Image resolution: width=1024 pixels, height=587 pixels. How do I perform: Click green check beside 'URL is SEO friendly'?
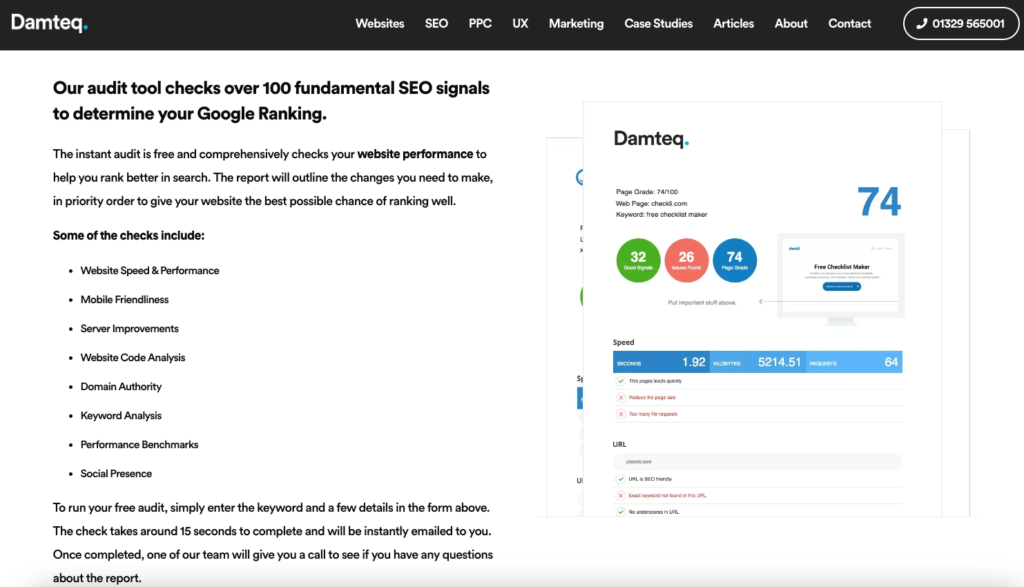click(621, 480)
